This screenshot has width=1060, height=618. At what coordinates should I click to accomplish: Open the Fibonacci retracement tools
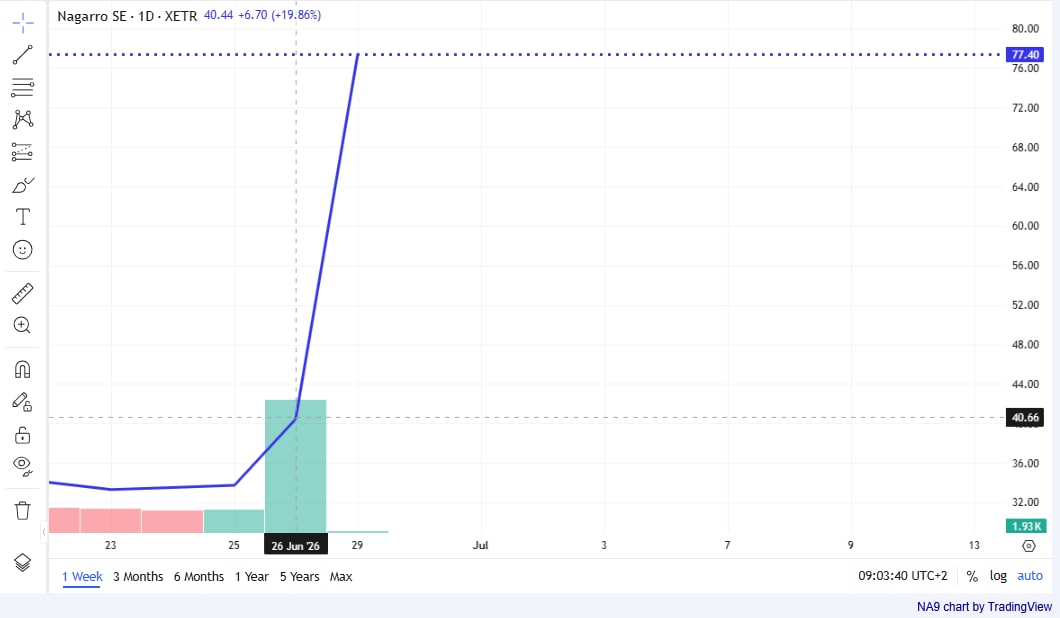coord(22,87)
